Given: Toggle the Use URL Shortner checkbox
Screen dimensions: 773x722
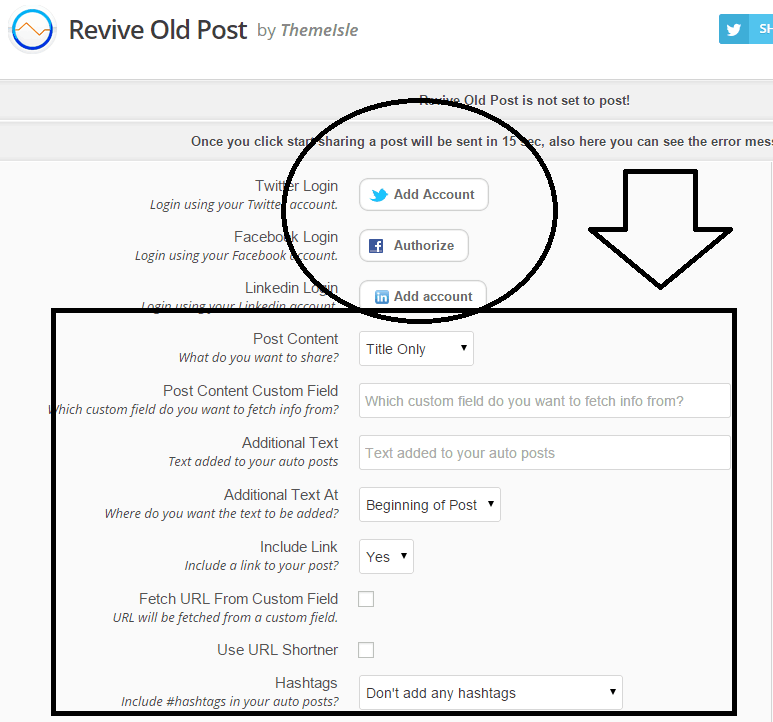Looking at the screenshot, I should pyautogui.click(x=366, y=650).
